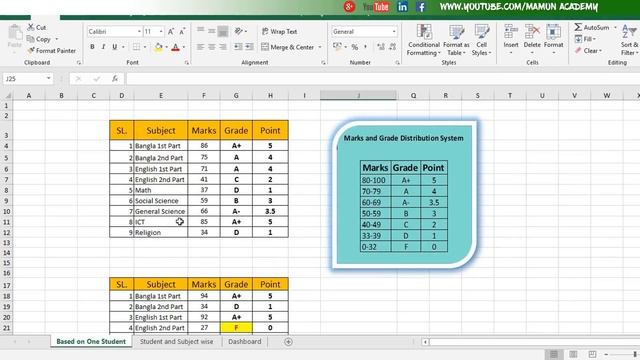Click the Cut scissors icon

click(31, 27)
